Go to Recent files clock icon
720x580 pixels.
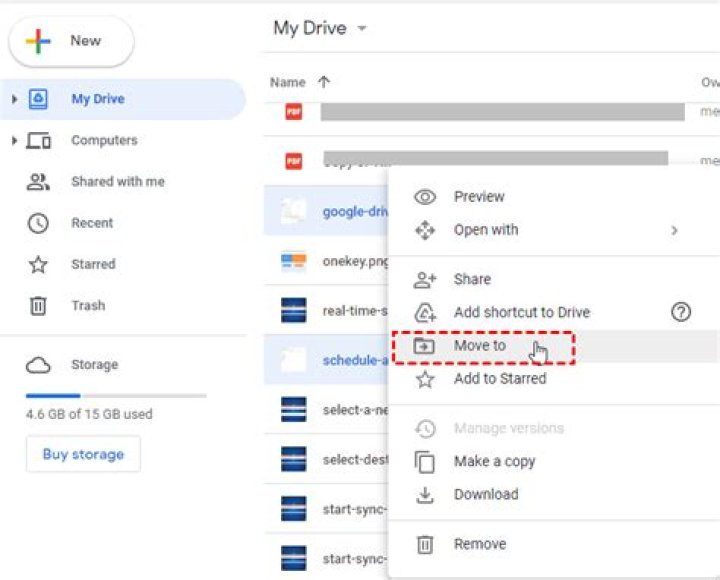coord(38,223)
